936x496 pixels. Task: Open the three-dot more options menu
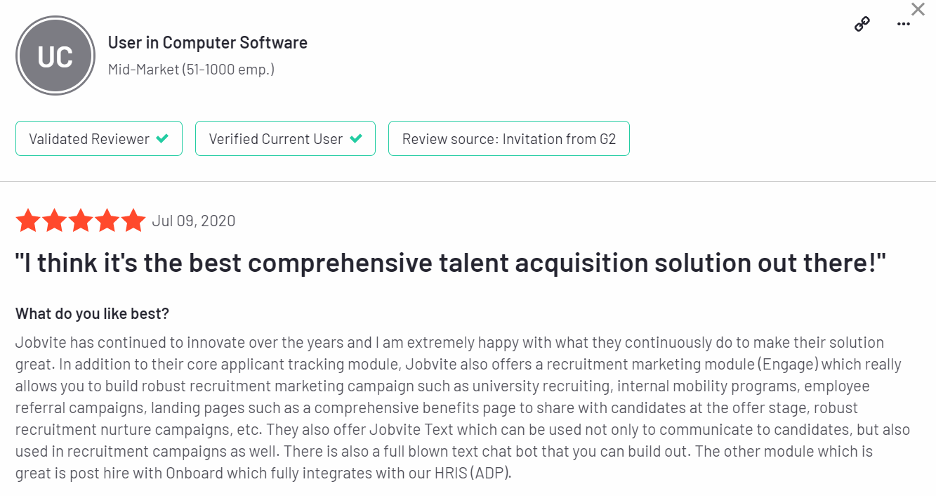point(903,24)
